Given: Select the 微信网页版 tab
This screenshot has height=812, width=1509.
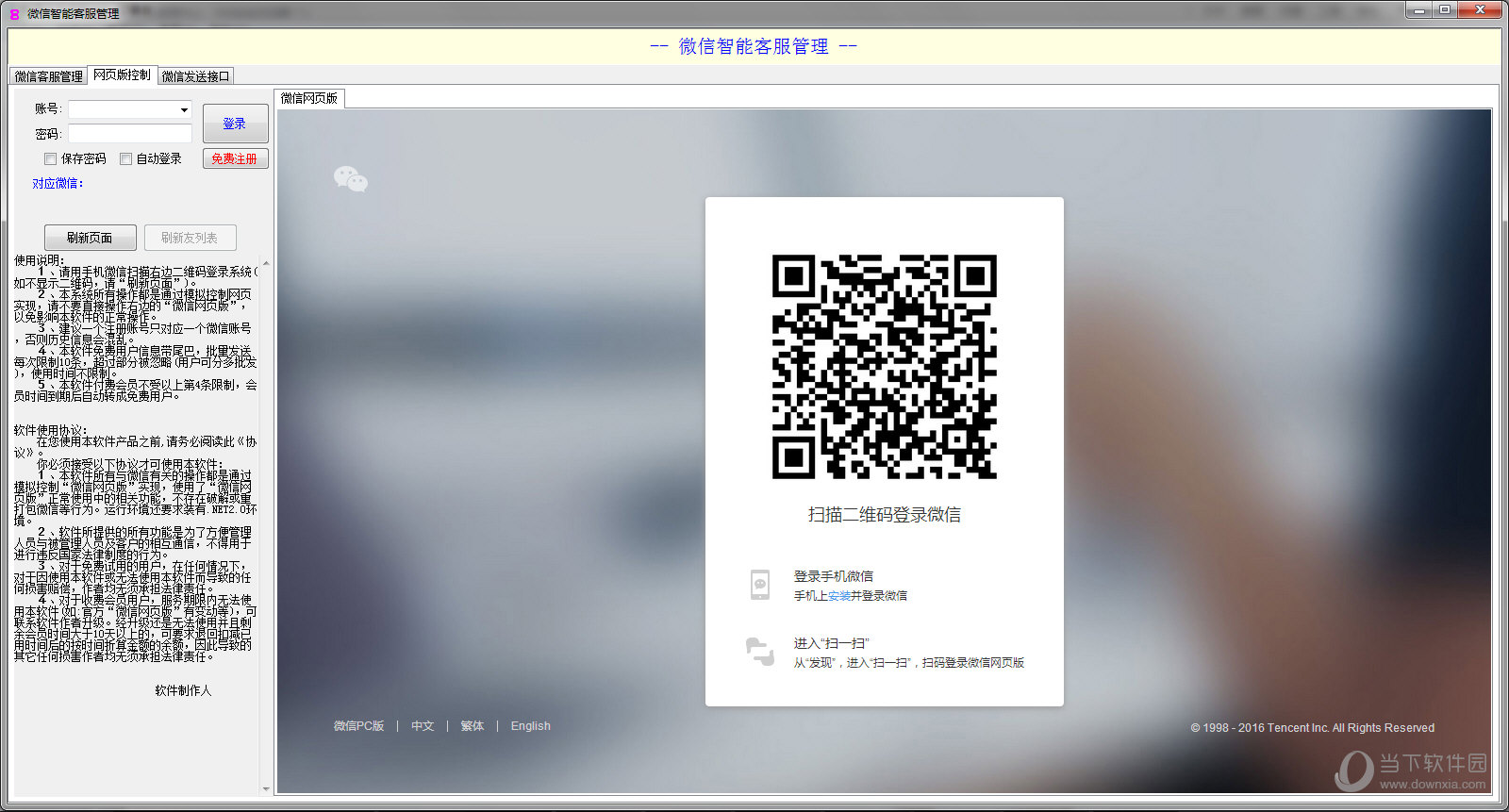Looking at the screenshot, I should pyautogui.click(x=309, y=98).
